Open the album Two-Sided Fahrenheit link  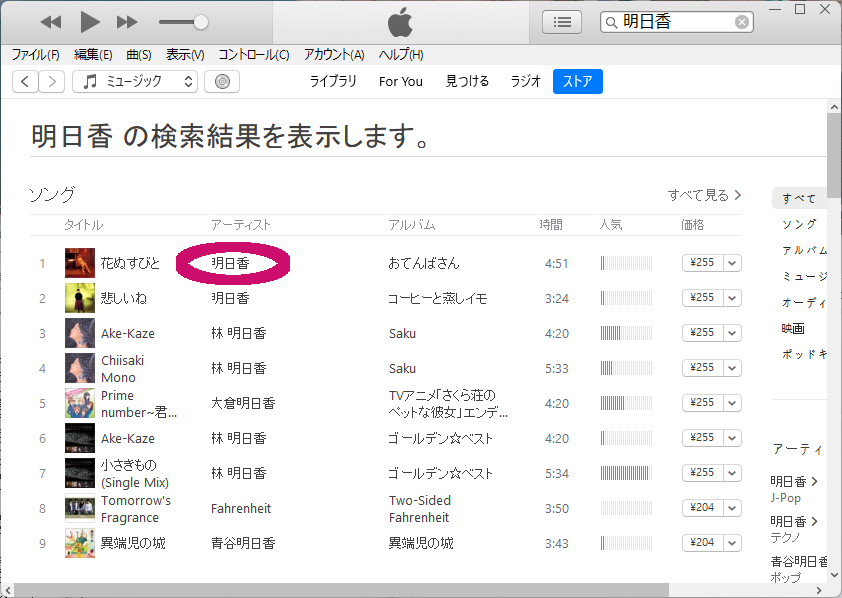420,509
